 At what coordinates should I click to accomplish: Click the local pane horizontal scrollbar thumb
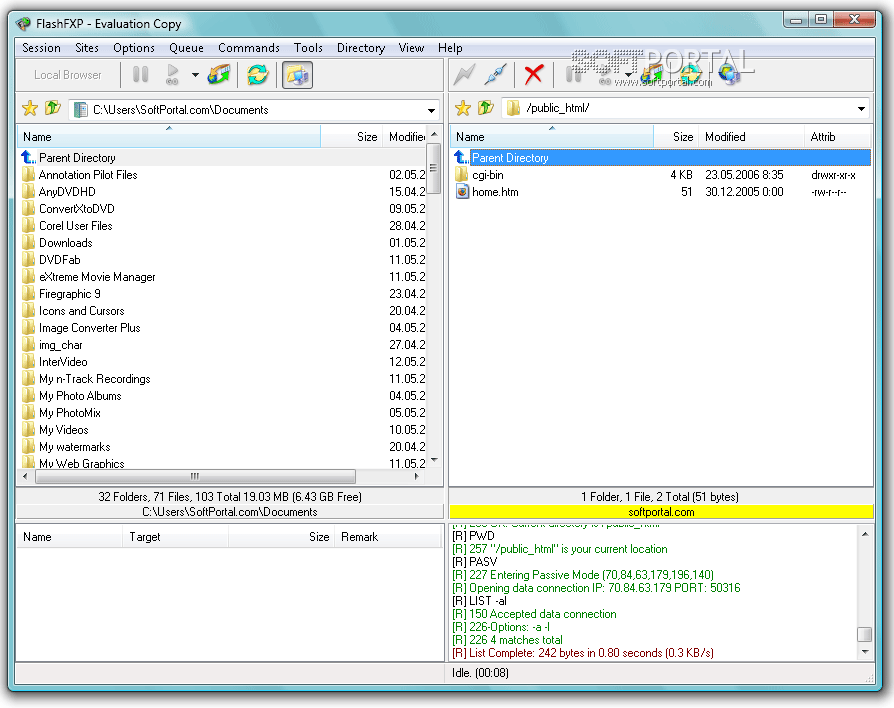195,476
